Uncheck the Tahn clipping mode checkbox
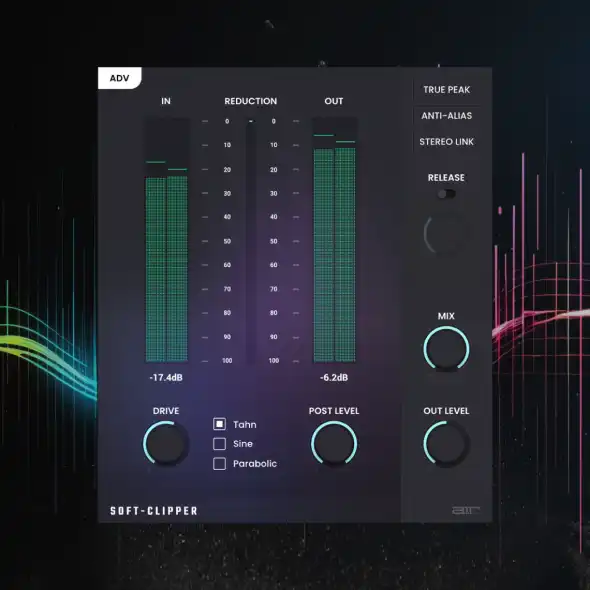This screenshot has height=590, width=590. tap(219, 424)
